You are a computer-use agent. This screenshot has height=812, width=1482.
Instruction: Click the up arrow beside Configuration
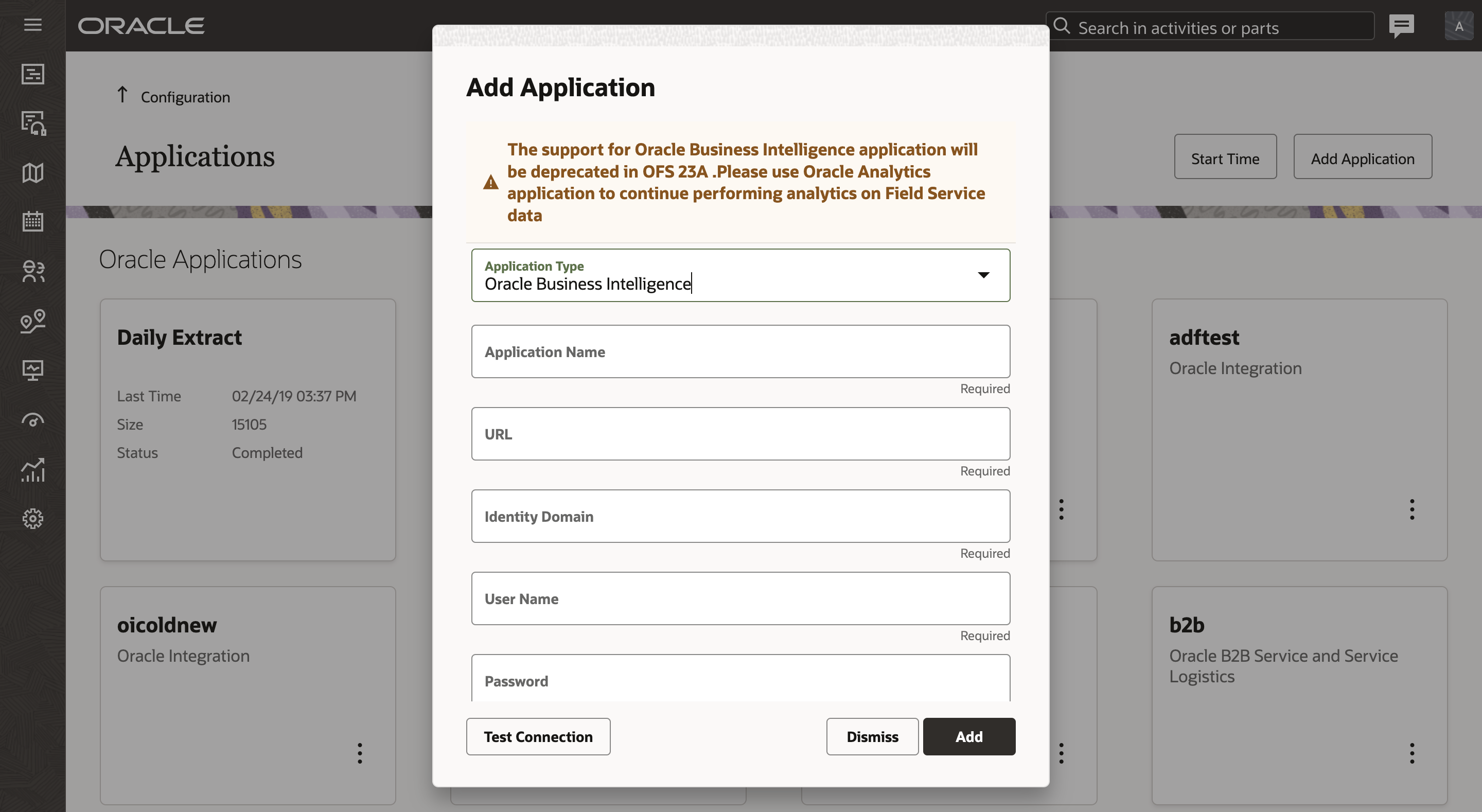point(122,94)
